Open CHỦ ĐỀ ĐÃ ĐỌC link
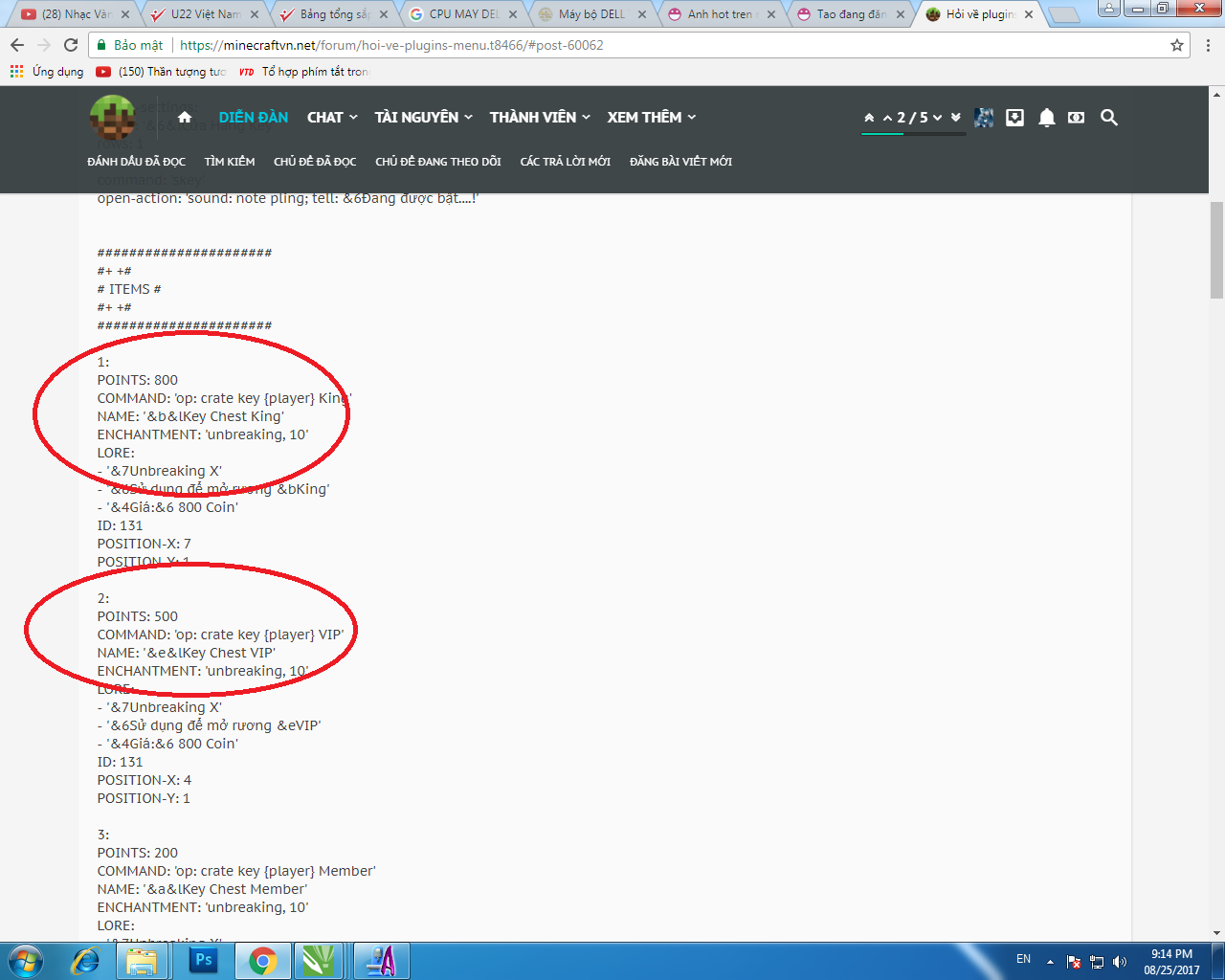This screenshot has height=980, width=1225. point(315,162)
